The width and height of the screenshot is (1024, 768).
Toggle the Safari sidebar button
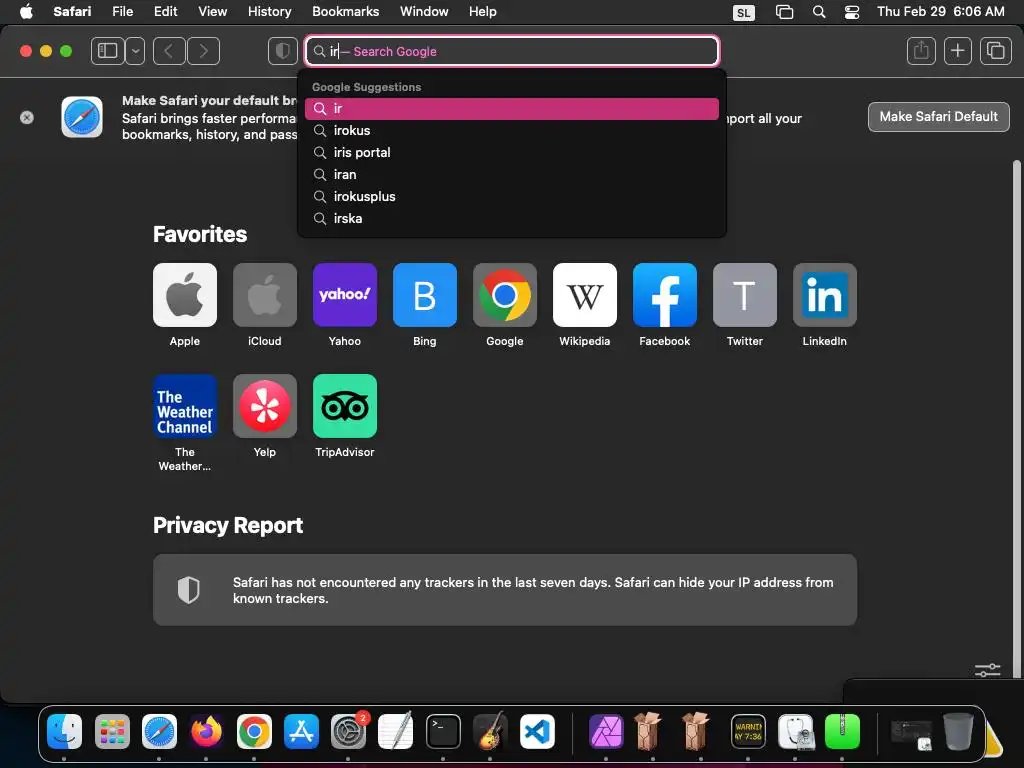pyautogui.click(x=108, y=51)
